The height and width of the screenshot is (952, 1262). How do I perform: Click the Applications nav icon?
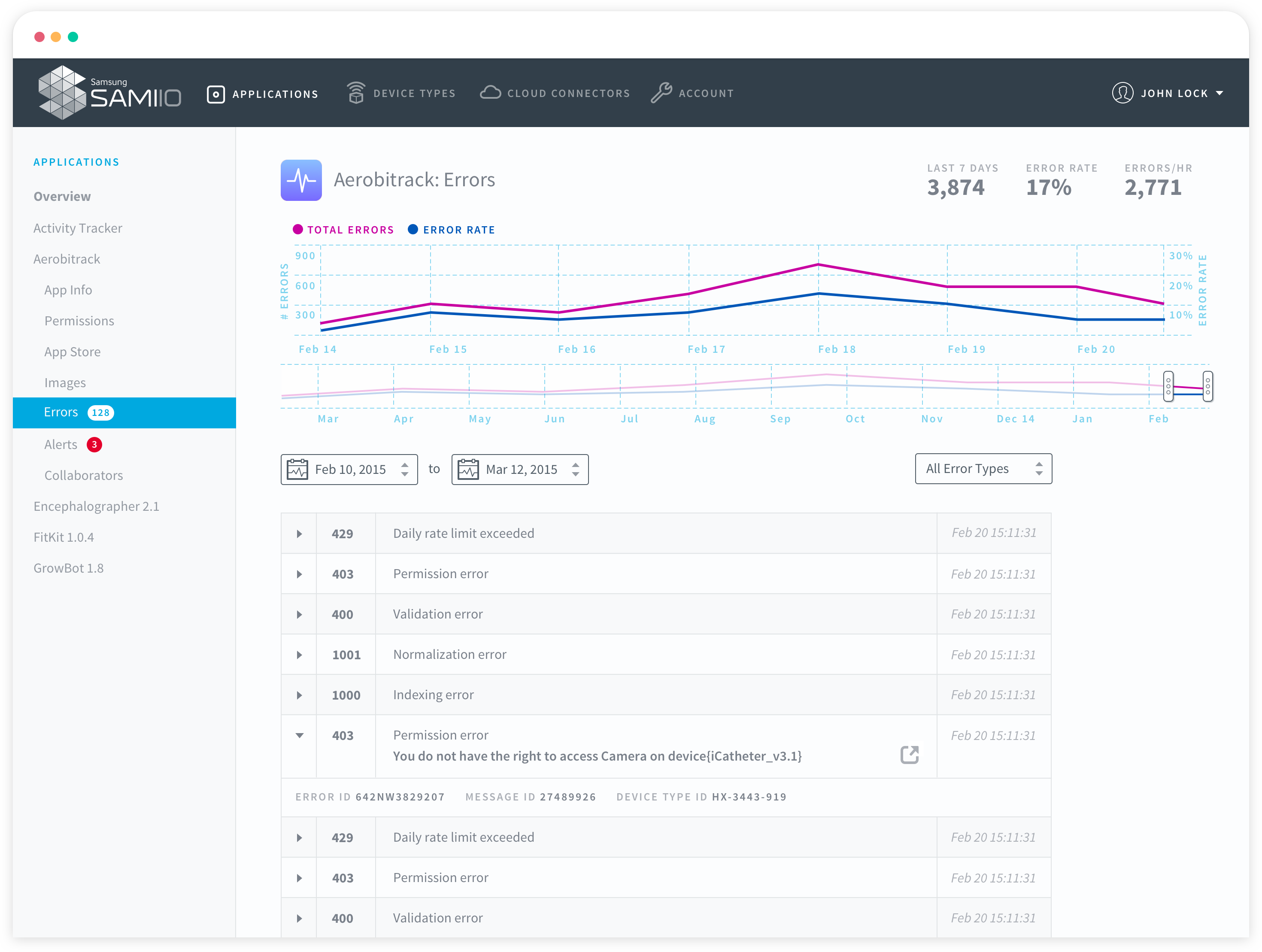(x=215, y=94)
